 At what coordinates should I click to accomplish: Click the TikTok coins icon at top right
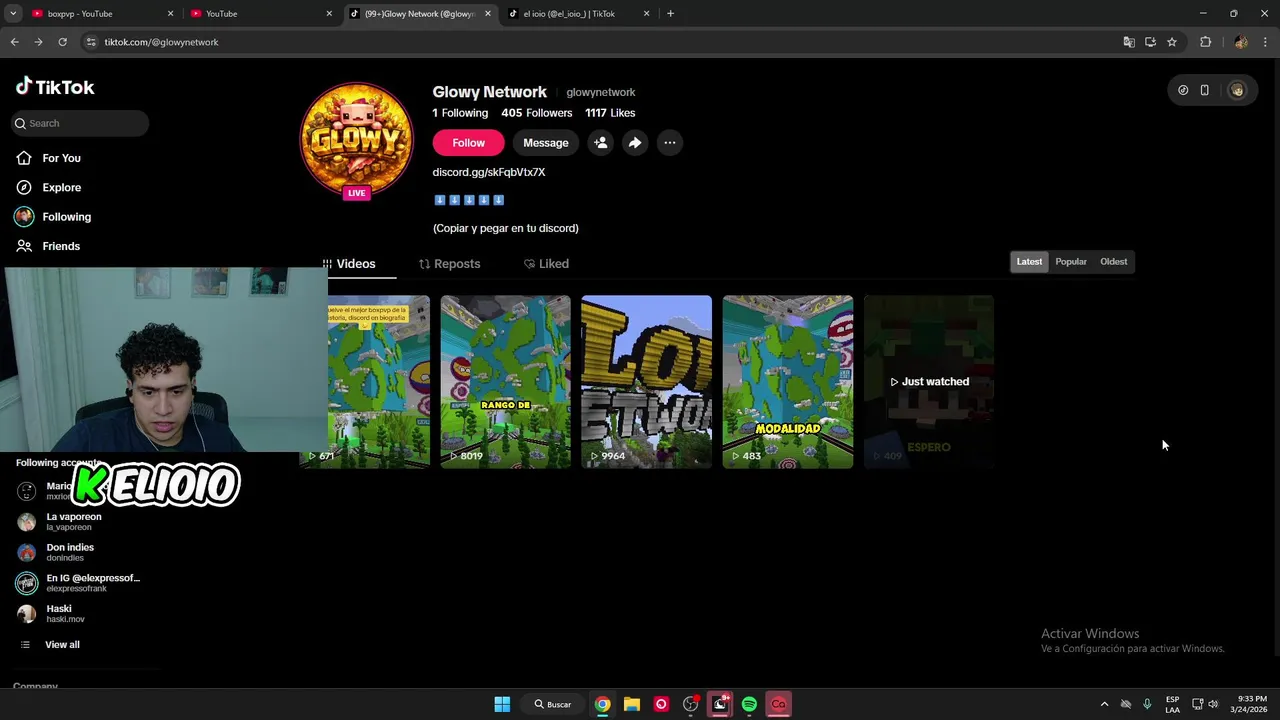(1183, 90)
